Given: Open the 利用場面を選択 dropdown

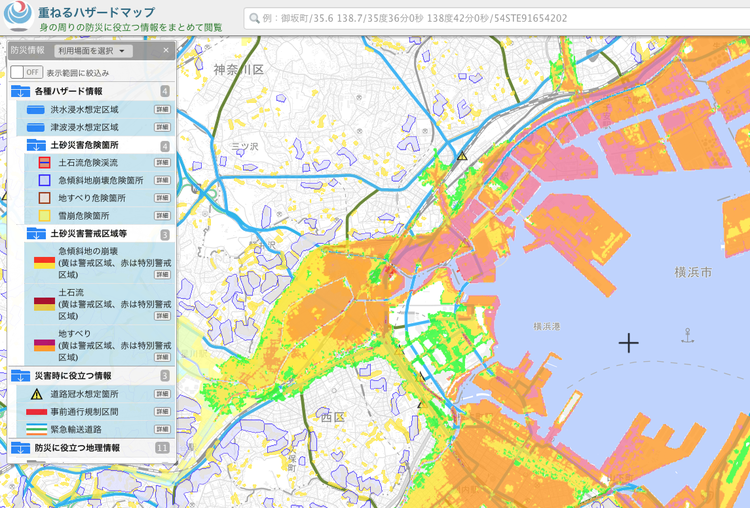Looking at the screenshot, I should [x=92, y=50].
